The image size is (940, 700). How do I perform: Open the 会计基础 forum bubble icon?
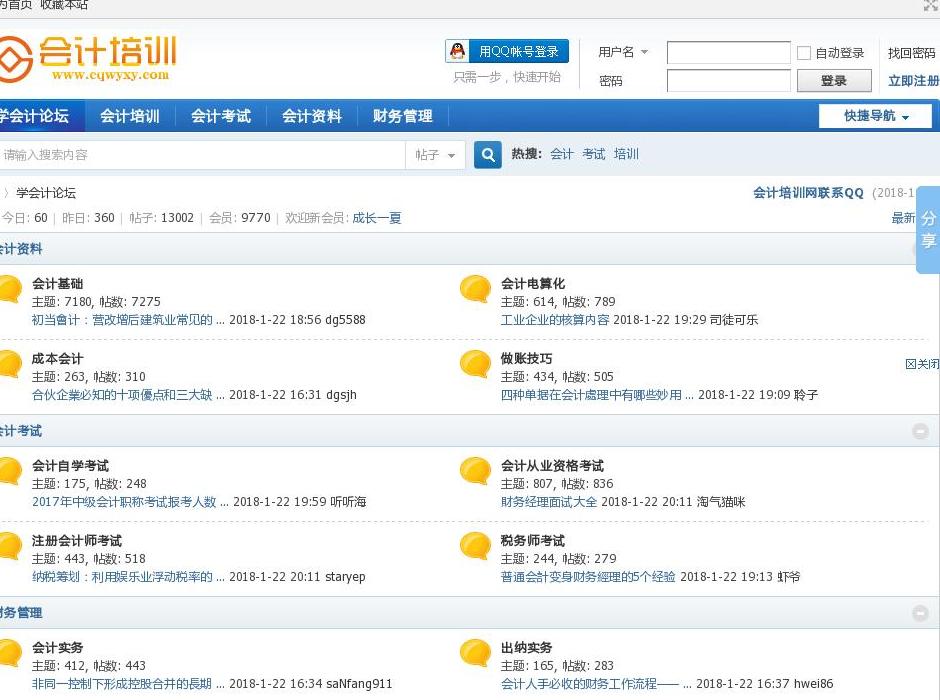tap(11, 289)
